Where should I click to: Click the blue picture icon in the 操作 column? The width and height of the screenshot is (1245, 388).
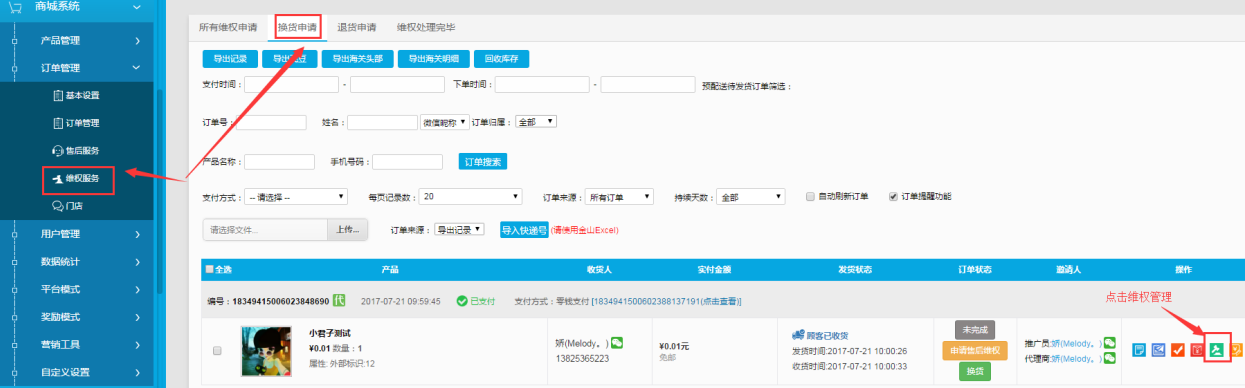point(1158,350)
